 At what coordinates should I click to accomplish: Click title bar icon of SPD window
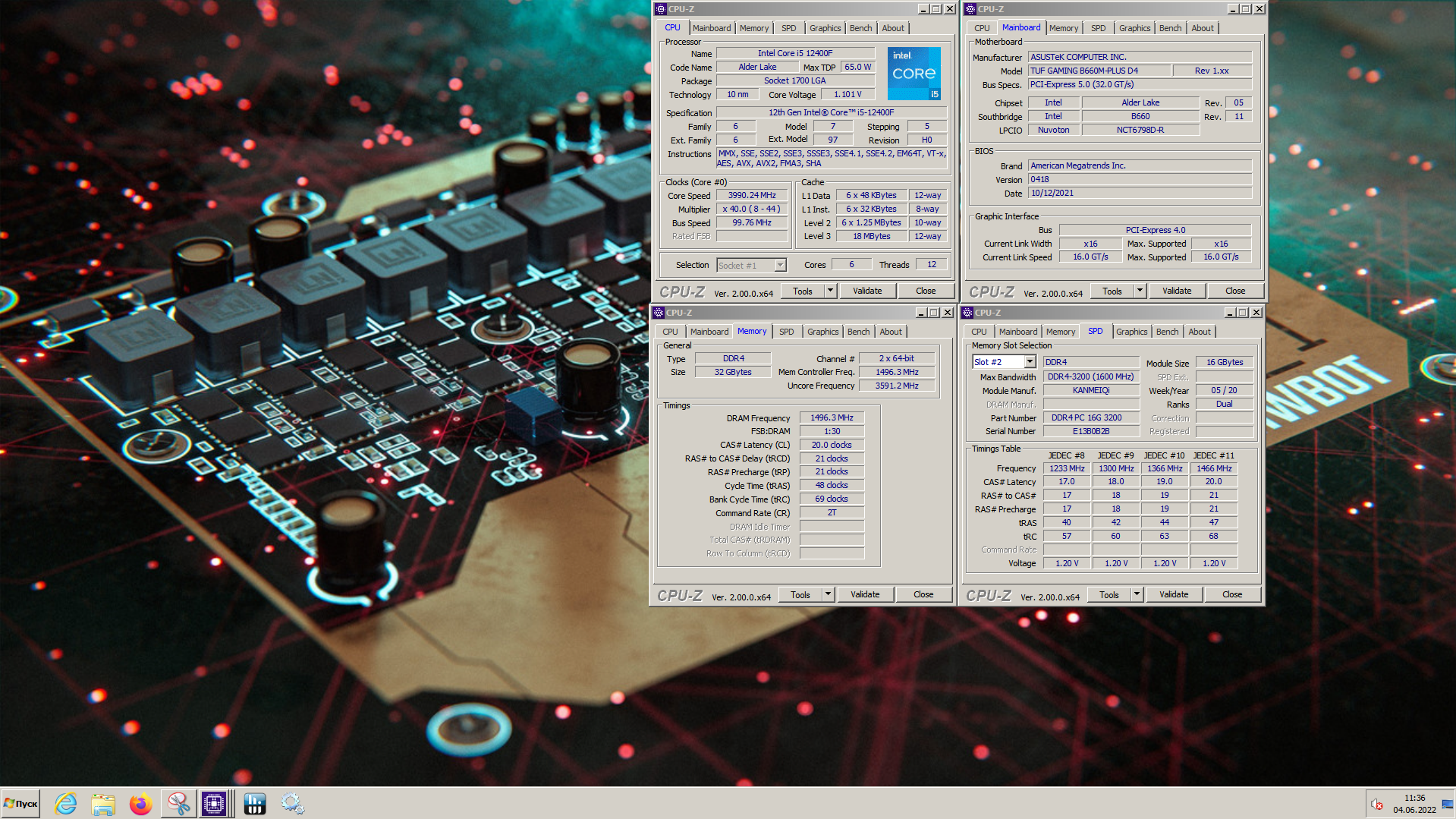(x=967, y=313)
